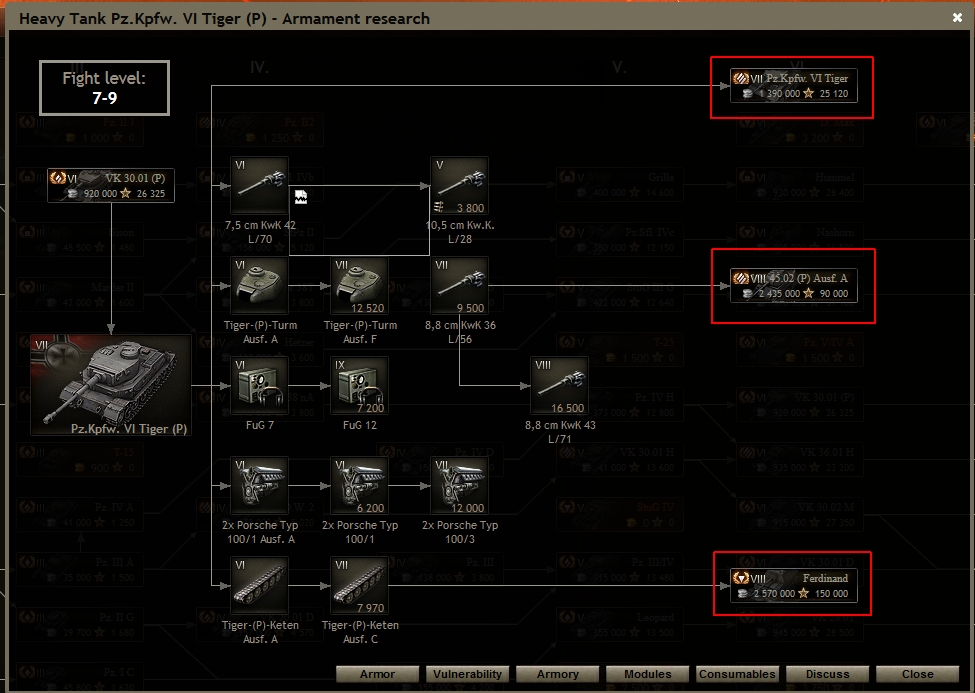Select the FuG 12 radio module

(x=359, y=386)
